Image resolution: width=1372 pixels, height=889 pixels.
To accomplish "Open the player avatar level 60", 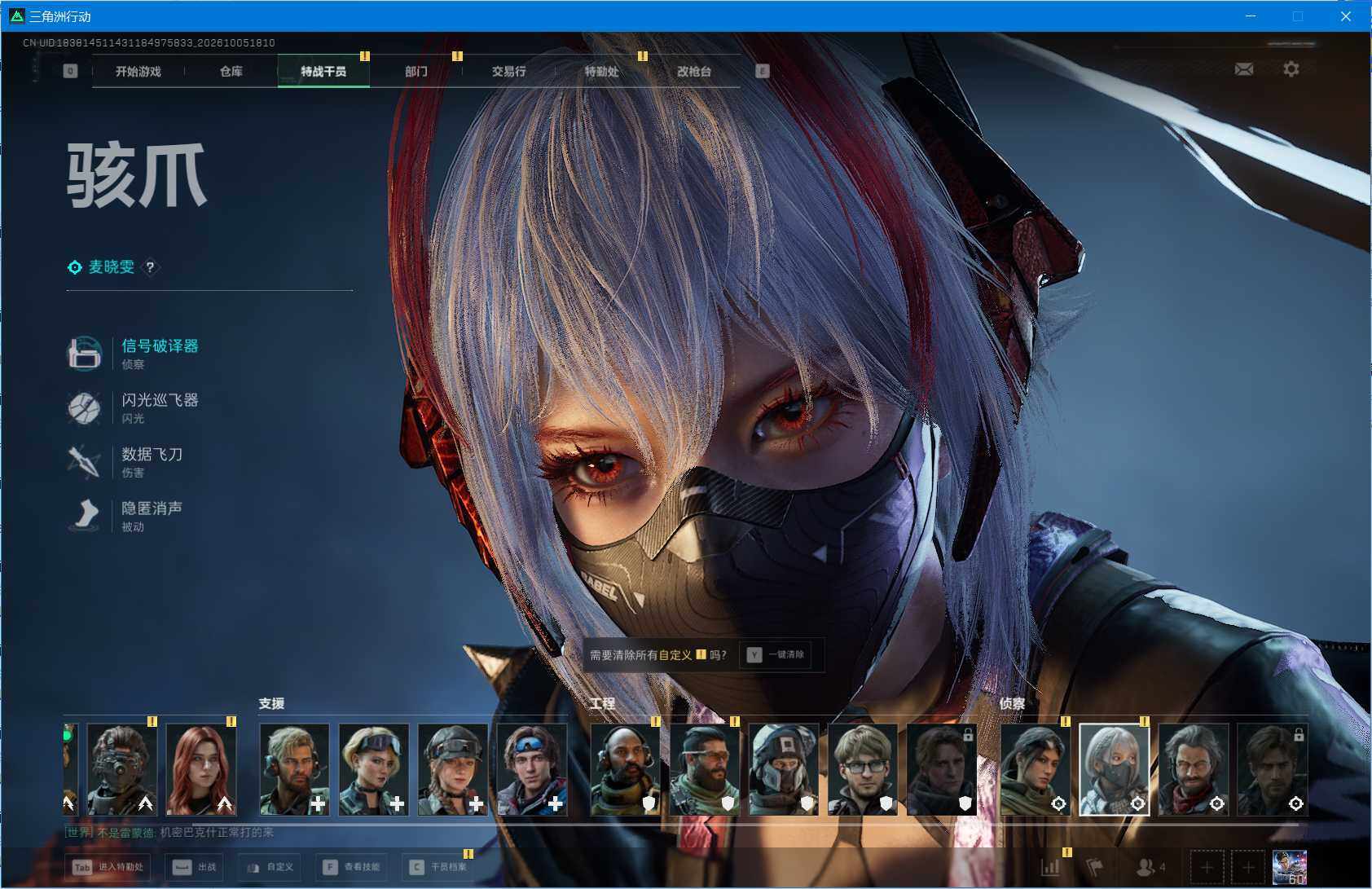I will coord(1290,867).
